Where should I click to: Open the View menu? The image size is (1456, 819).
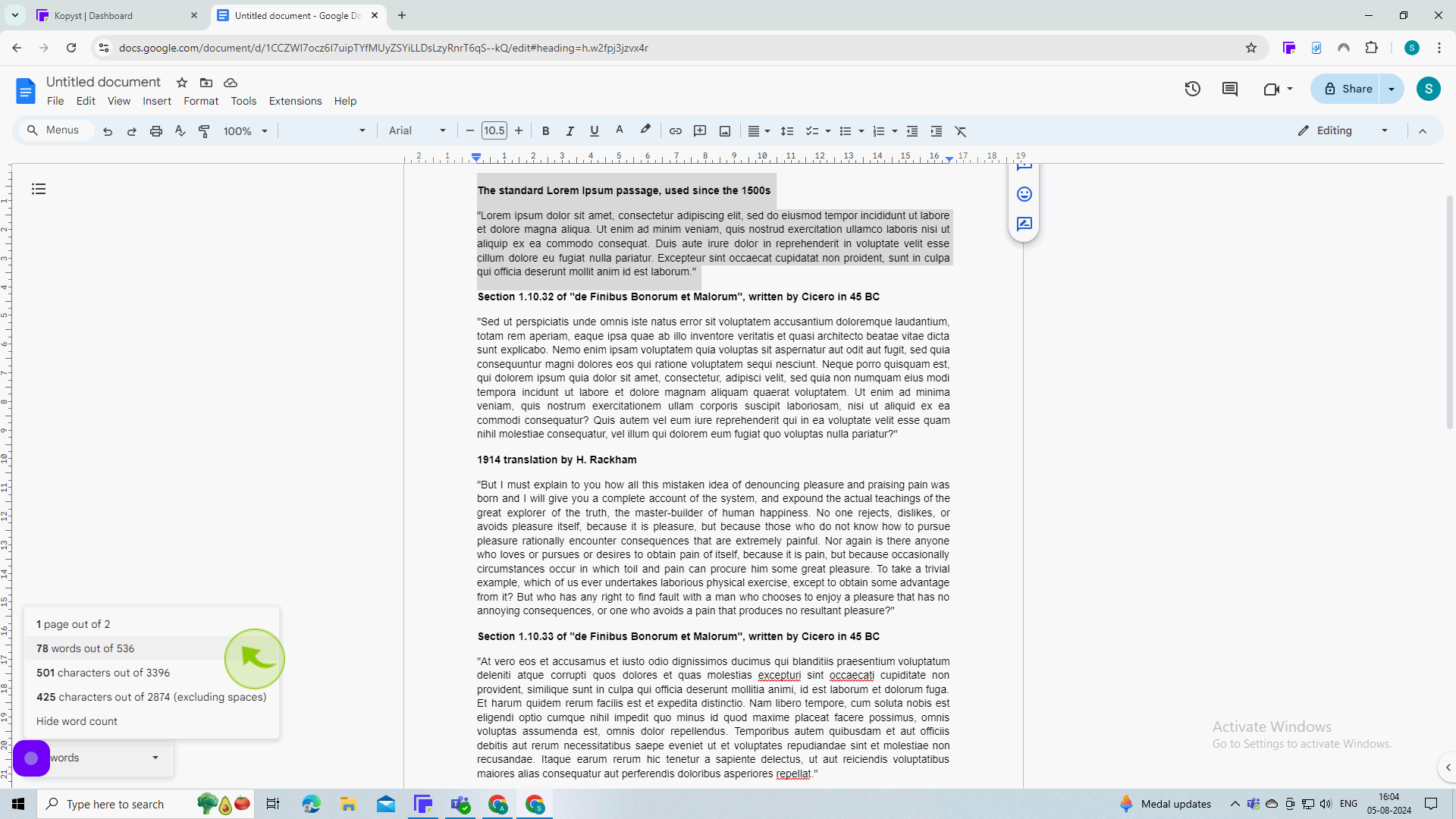coord(119,101)
